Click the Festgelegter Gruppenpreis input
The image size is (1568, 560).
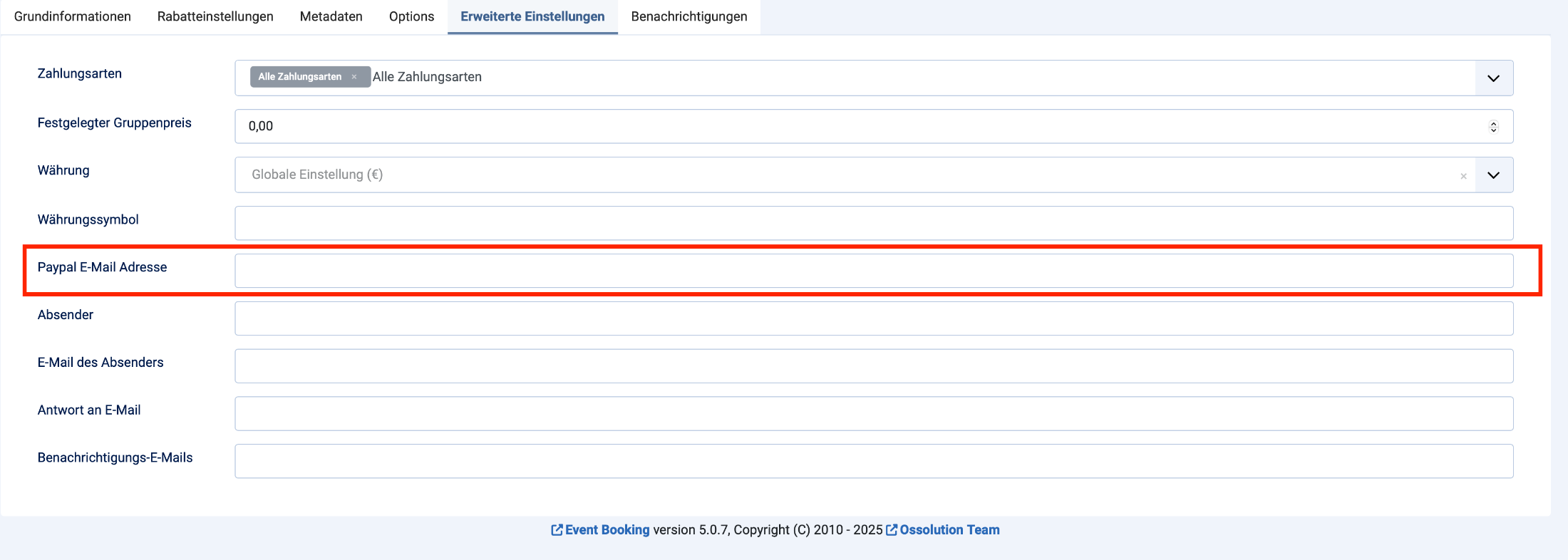(x=874, y=126)
